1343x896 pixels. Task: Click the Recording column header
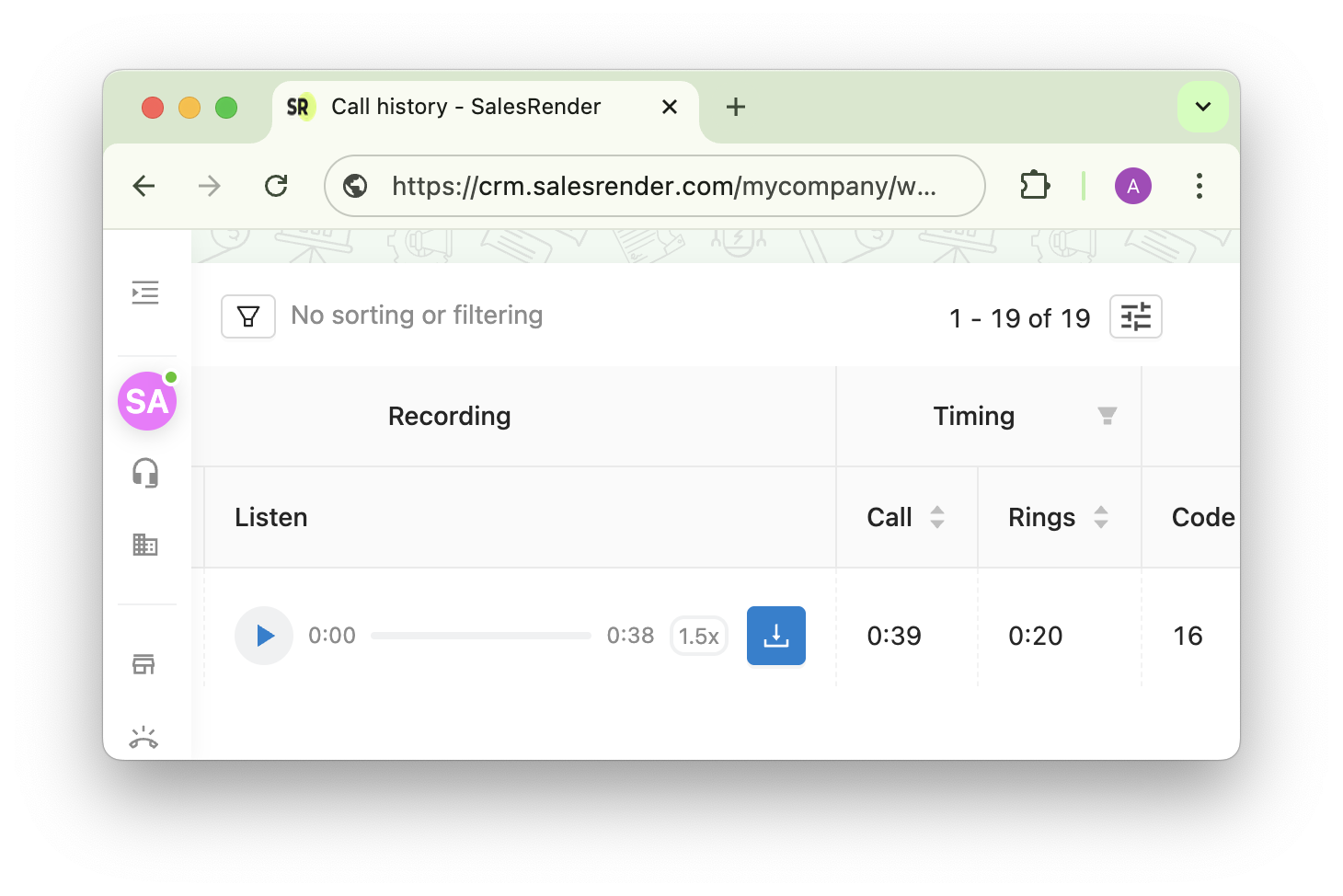click(450, 416)
